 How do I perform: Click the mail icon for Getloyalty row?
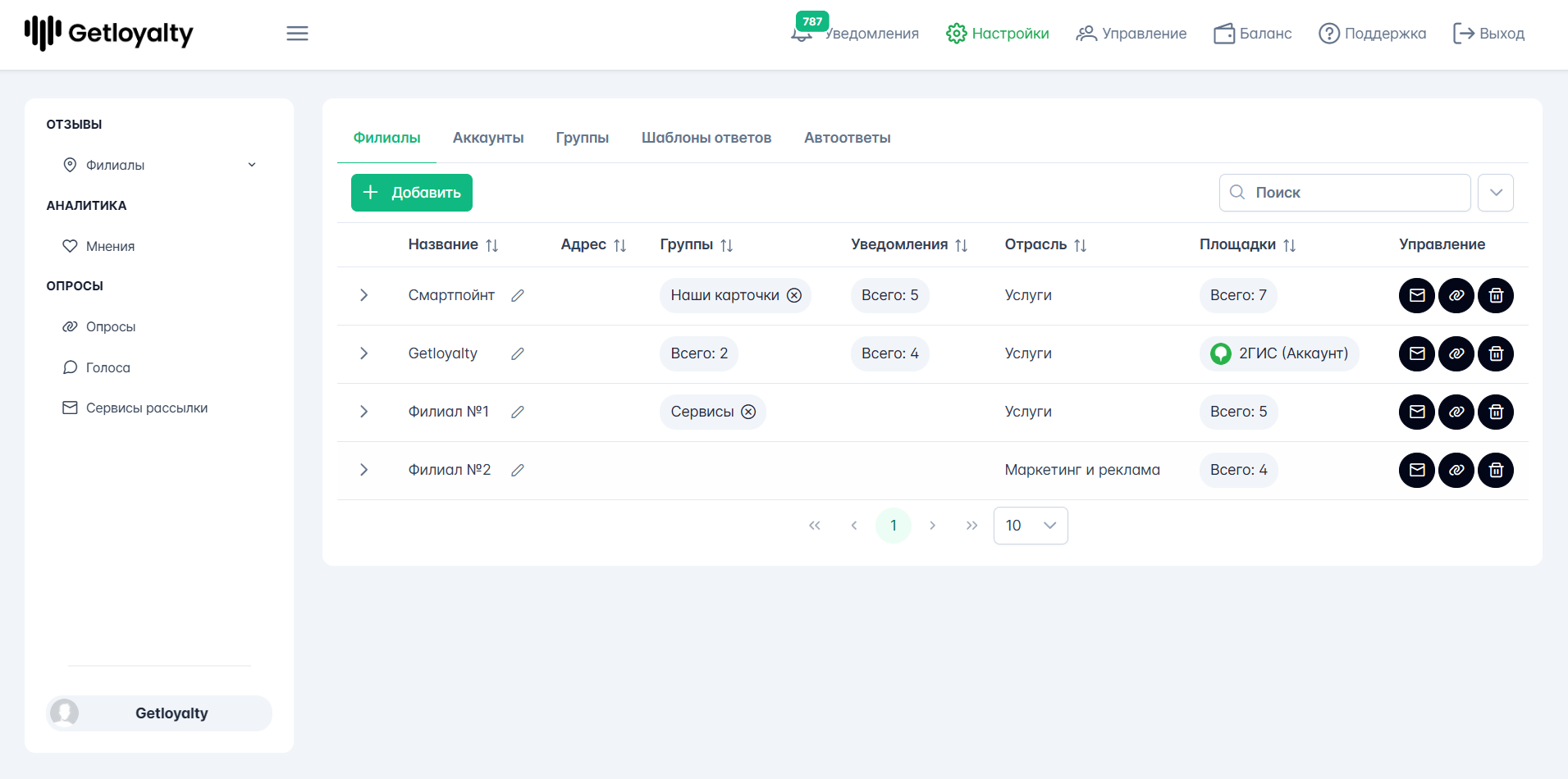(x=1417, y=353)
